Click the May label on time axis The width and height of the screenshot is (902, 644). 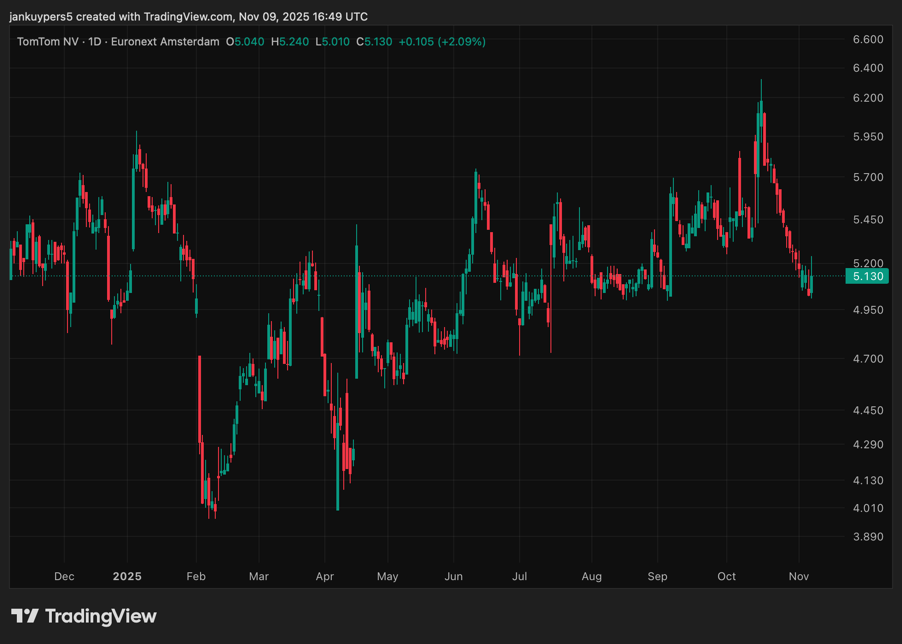pyautogui.click(x=388, y=576)
